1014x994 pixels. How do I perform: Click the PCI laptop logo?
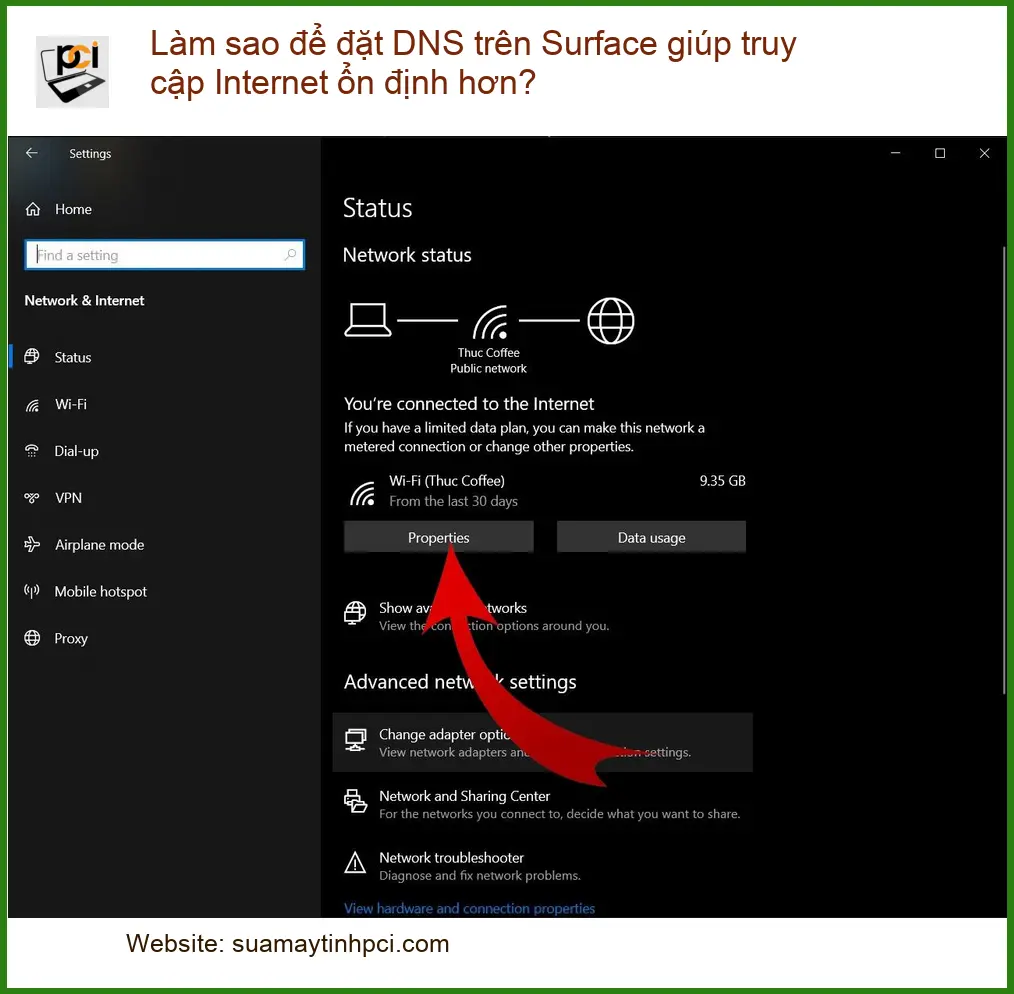(x=72, y=72)
